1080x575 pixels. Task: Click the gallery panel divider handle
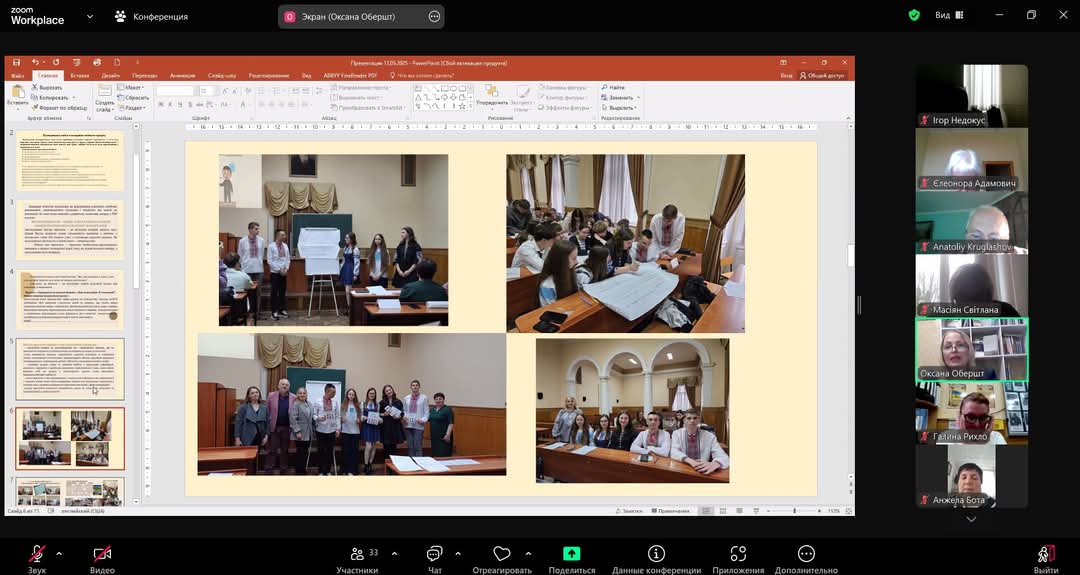click(859, 305)
